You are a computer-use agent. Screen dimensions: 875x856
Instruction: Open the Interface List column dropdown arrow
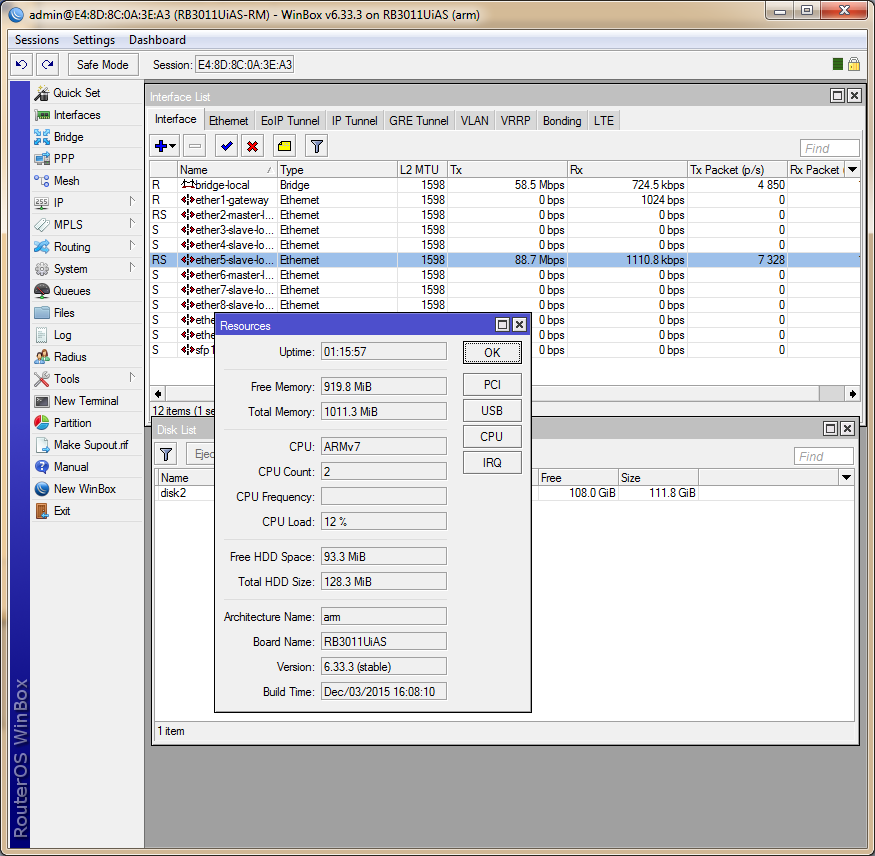(x=851, y=170)
